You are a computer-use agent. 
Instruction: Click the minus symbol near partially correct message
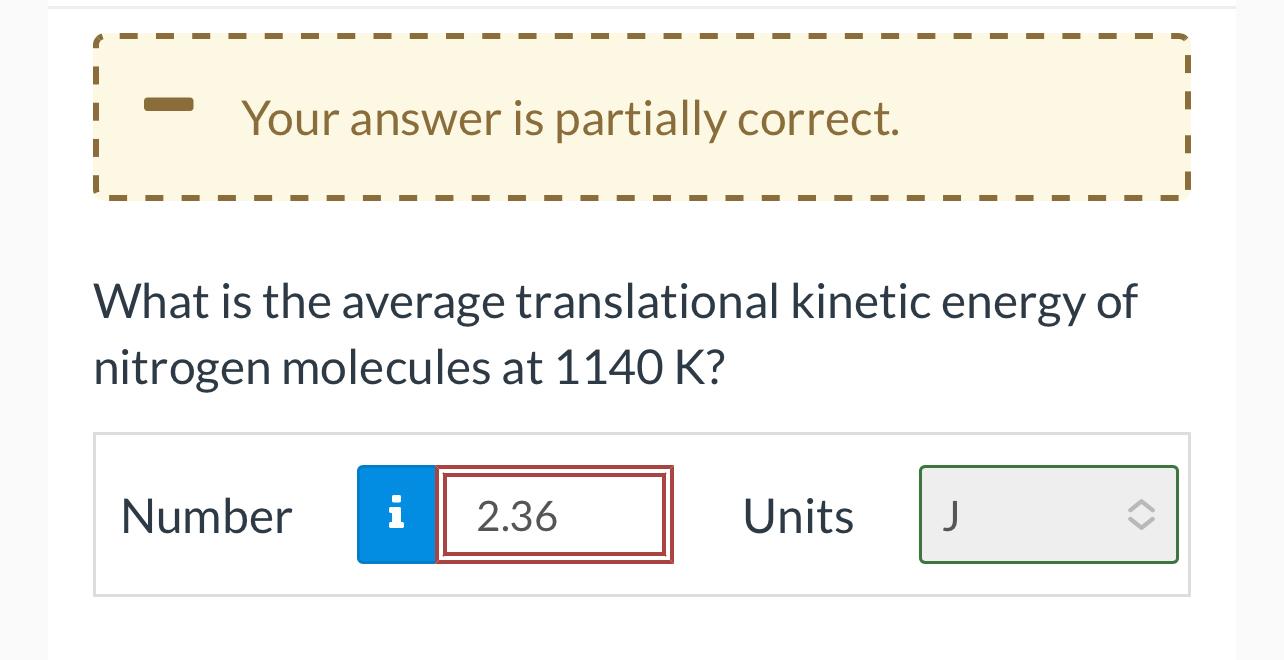(170, 104)
